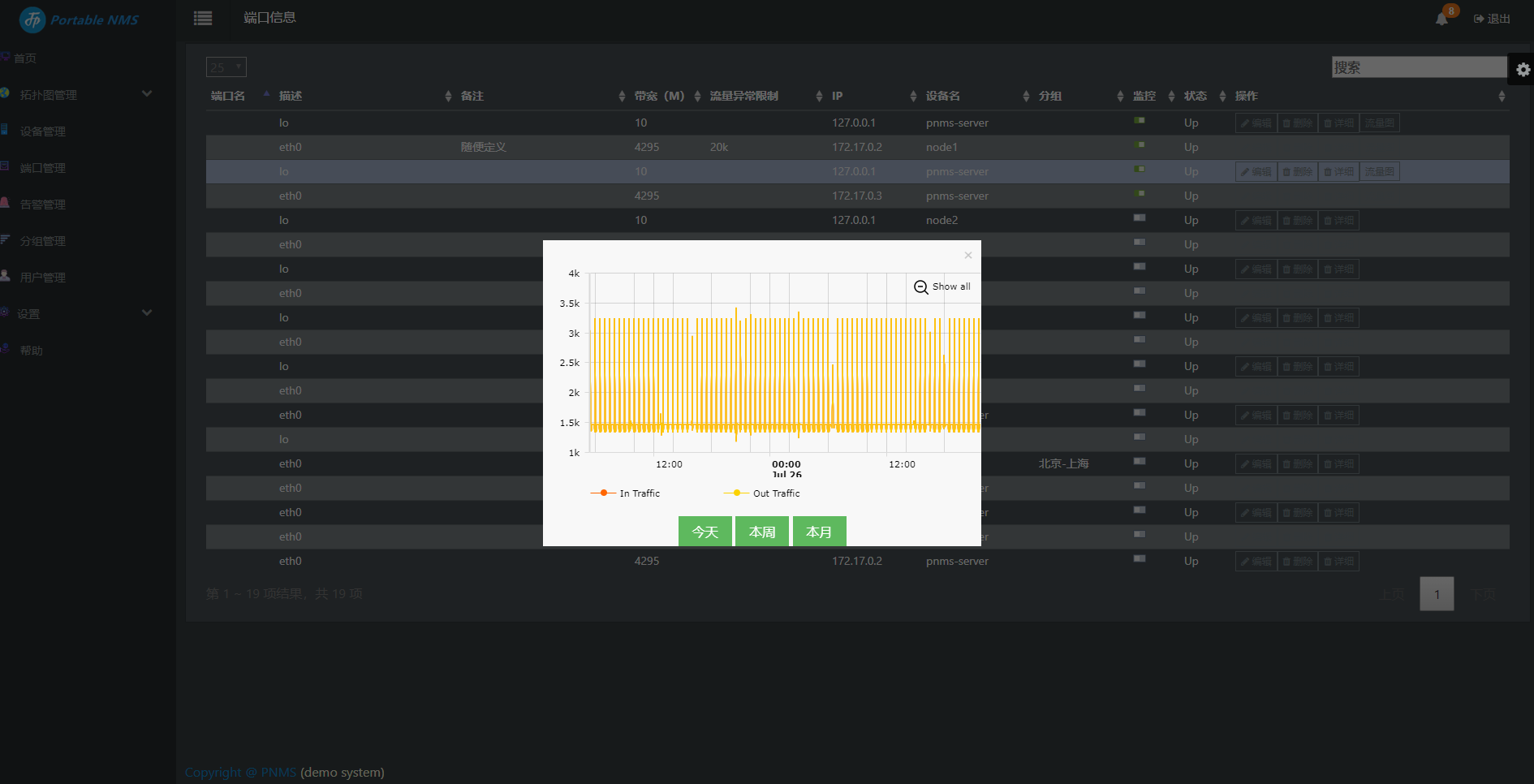This screenshot has height=784, width=1534.
Task: Open 分组管理 in sidebar
Action: [42, 241]
